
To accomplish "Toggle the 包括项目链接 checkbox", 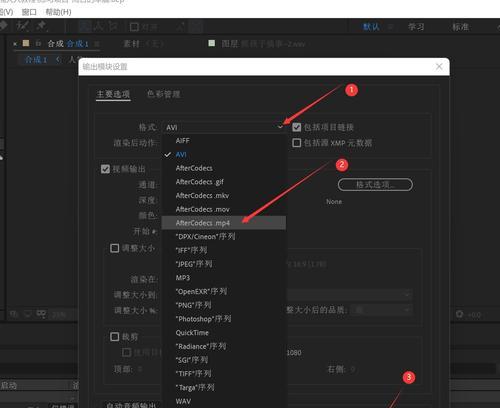I will point(296,127).
